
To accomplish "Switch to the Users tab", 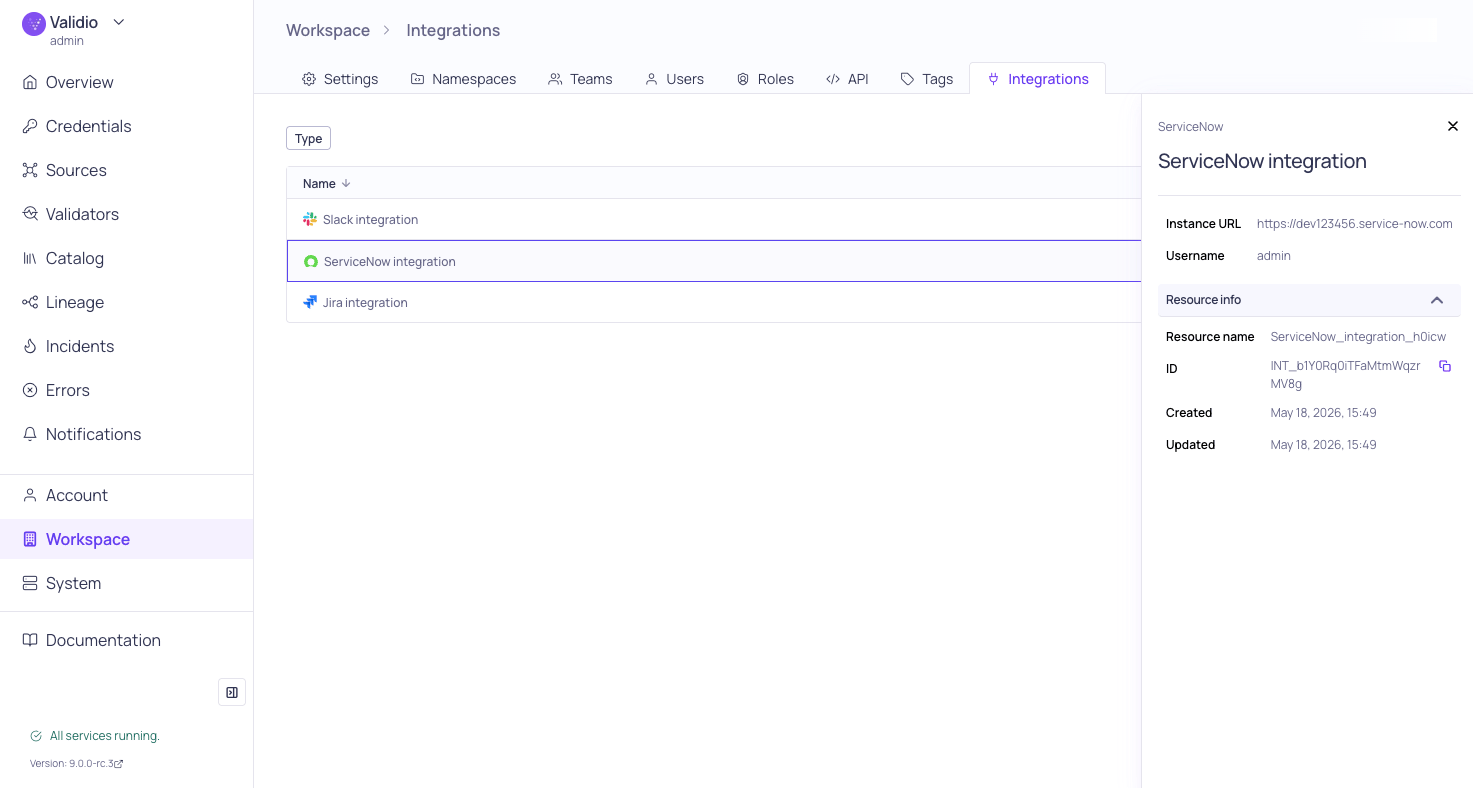I will (x=674, y=79).
